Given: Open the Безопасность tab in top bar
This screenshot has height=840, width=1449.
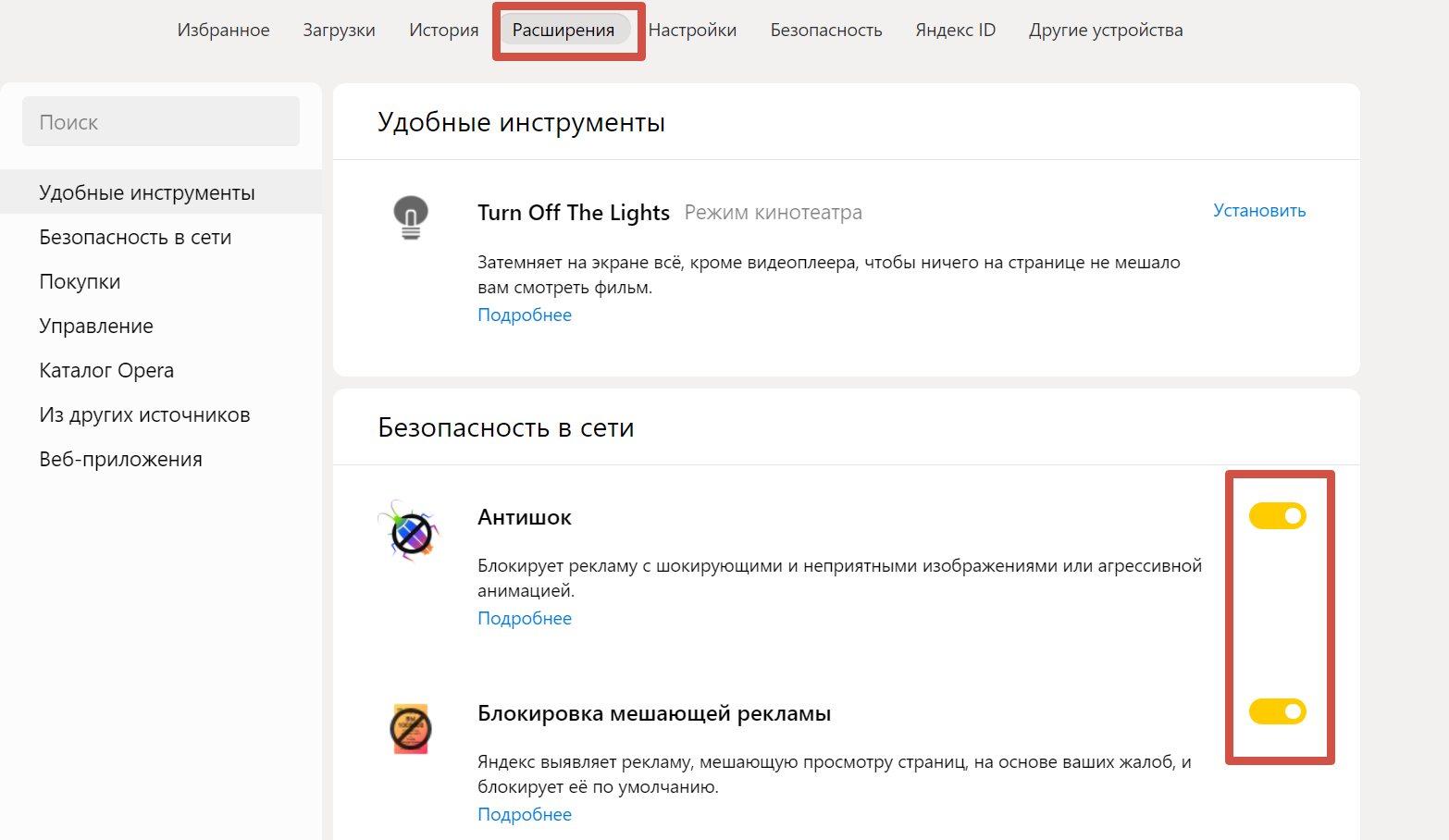Looking at the screenshot, I should (825, 30).
